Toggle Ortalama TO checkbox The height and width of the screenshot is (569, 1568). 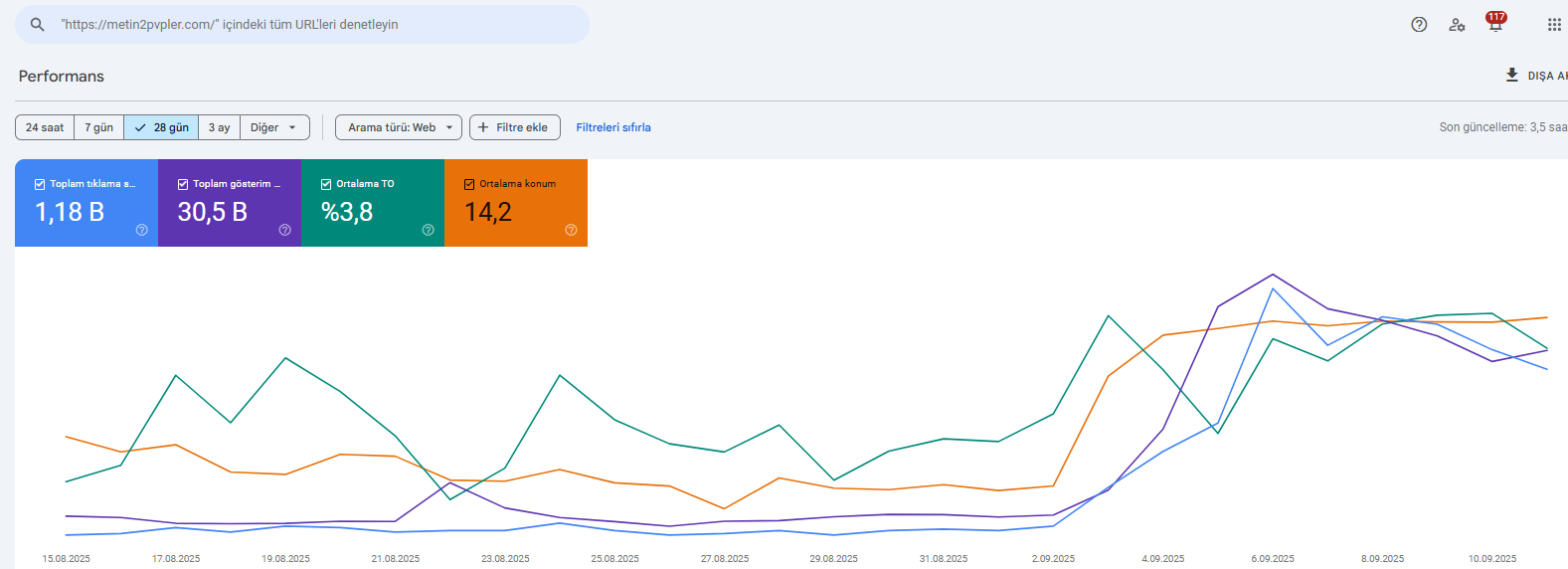[326, 184]
